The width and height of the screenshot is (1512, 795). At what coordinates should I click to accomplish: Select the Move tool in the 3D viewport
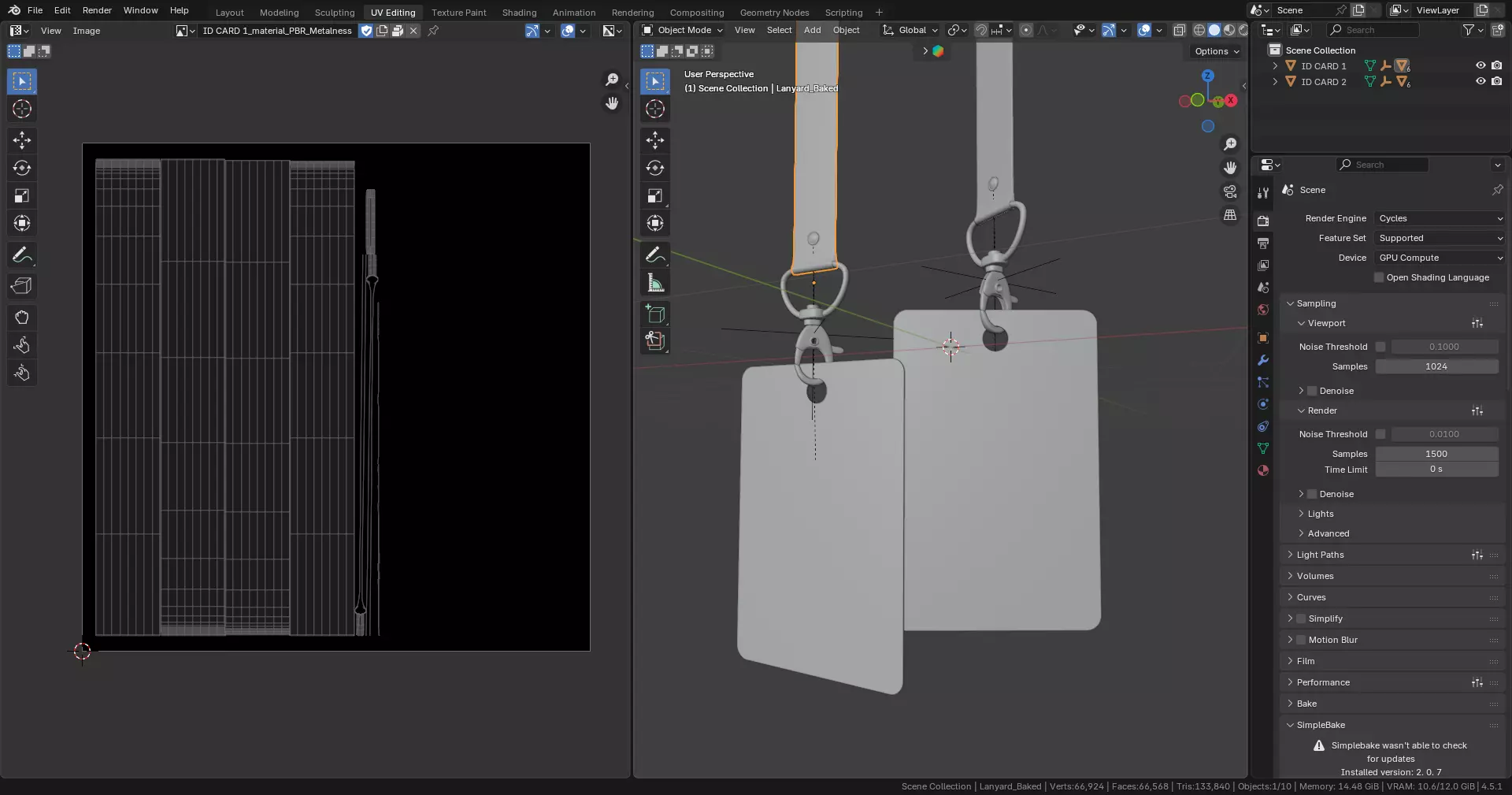pyautogui.click(x=655, y=140)
